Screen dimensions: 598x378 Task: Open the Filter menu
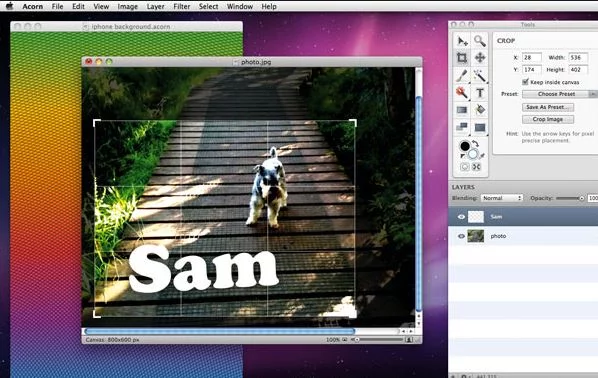coord(182,6)
